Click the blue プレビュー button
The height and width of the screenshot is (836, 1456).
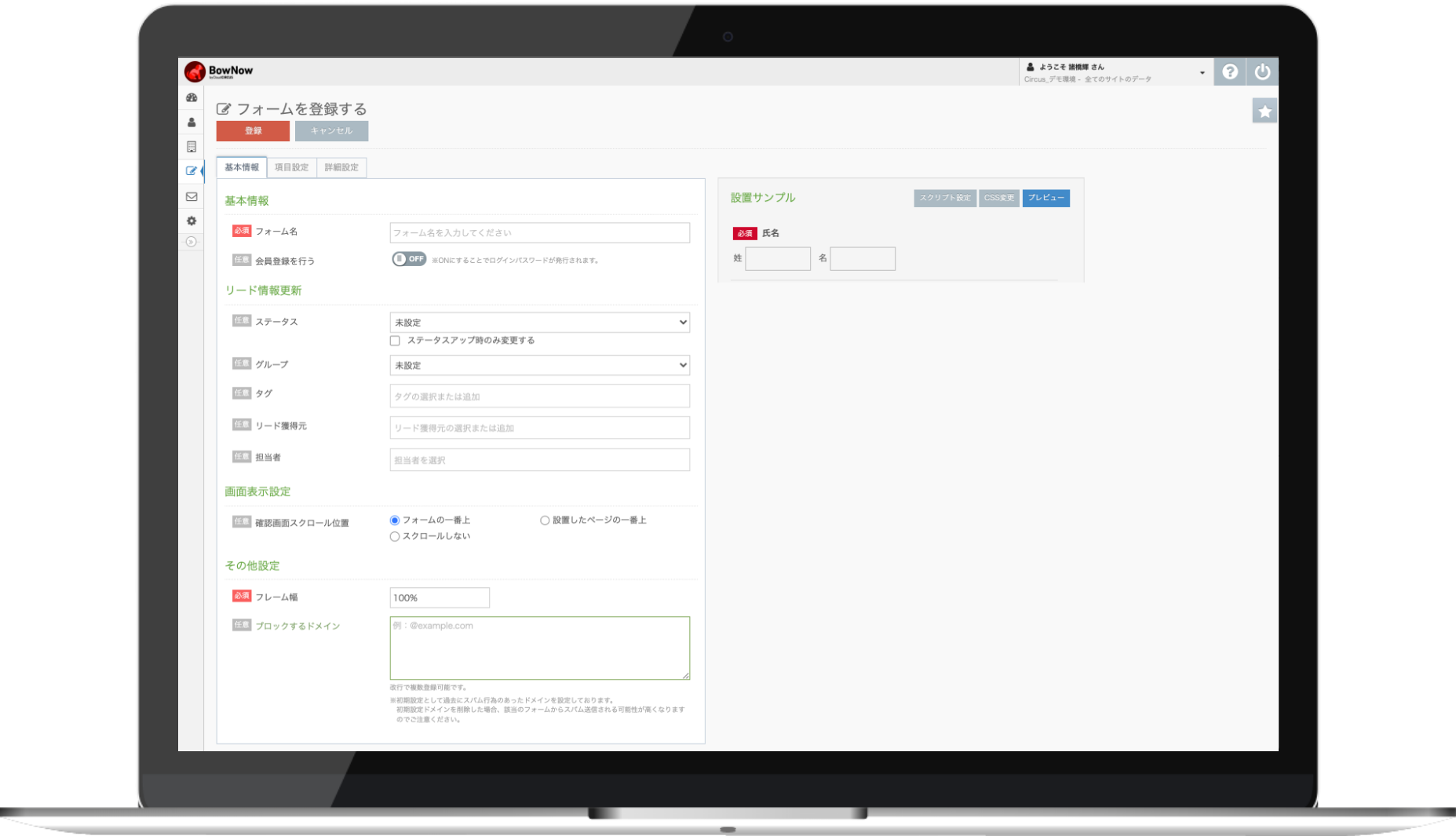pyautogui.click(x=1045, y=198)
